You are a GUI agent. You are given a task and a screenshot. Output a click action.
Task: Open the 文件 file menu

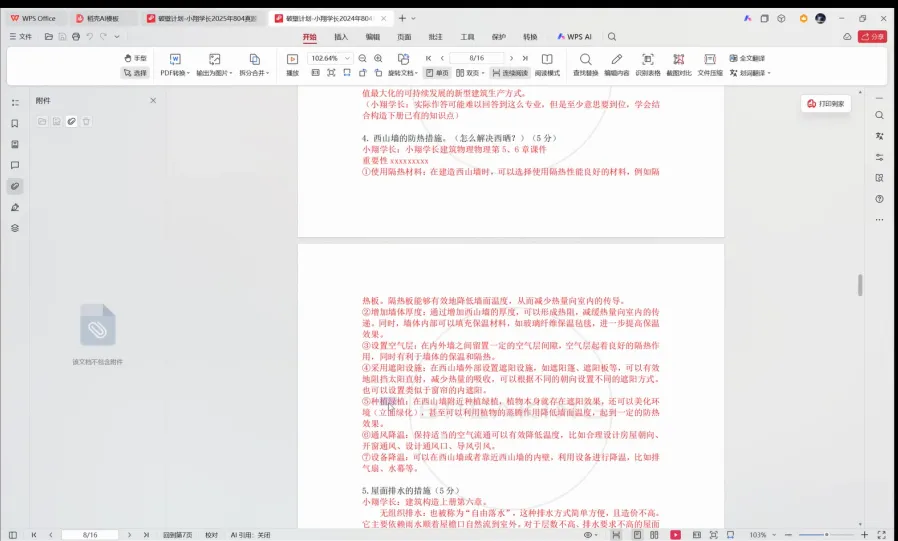(x=21, y=37)
